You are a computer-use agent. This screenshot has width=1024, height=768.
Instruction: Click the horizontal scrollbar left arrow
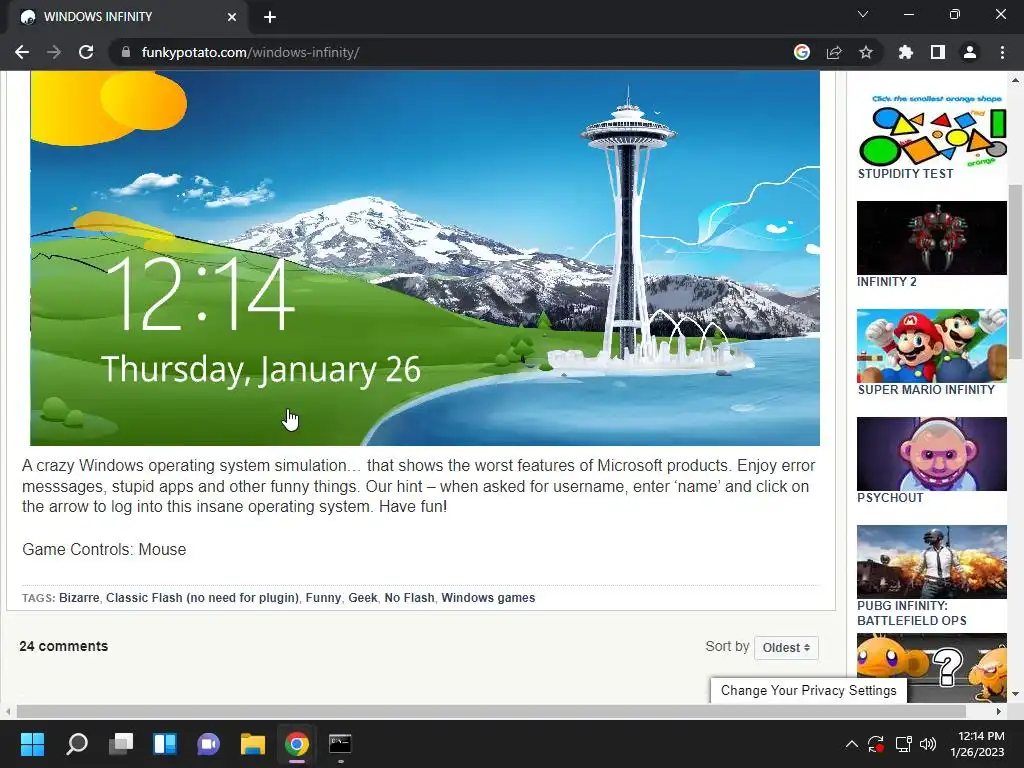tap(8, 711)
